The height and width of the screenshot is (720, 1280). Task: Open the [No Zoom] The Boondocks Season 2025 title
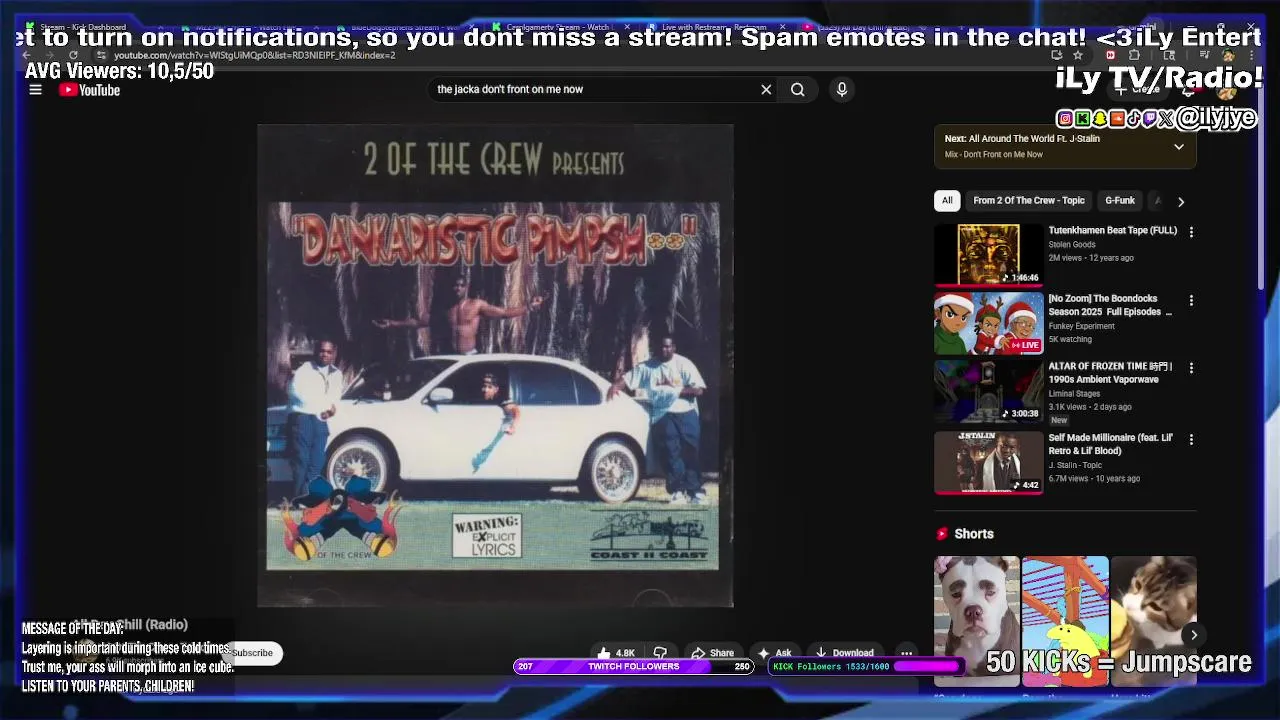point(1110,305)
